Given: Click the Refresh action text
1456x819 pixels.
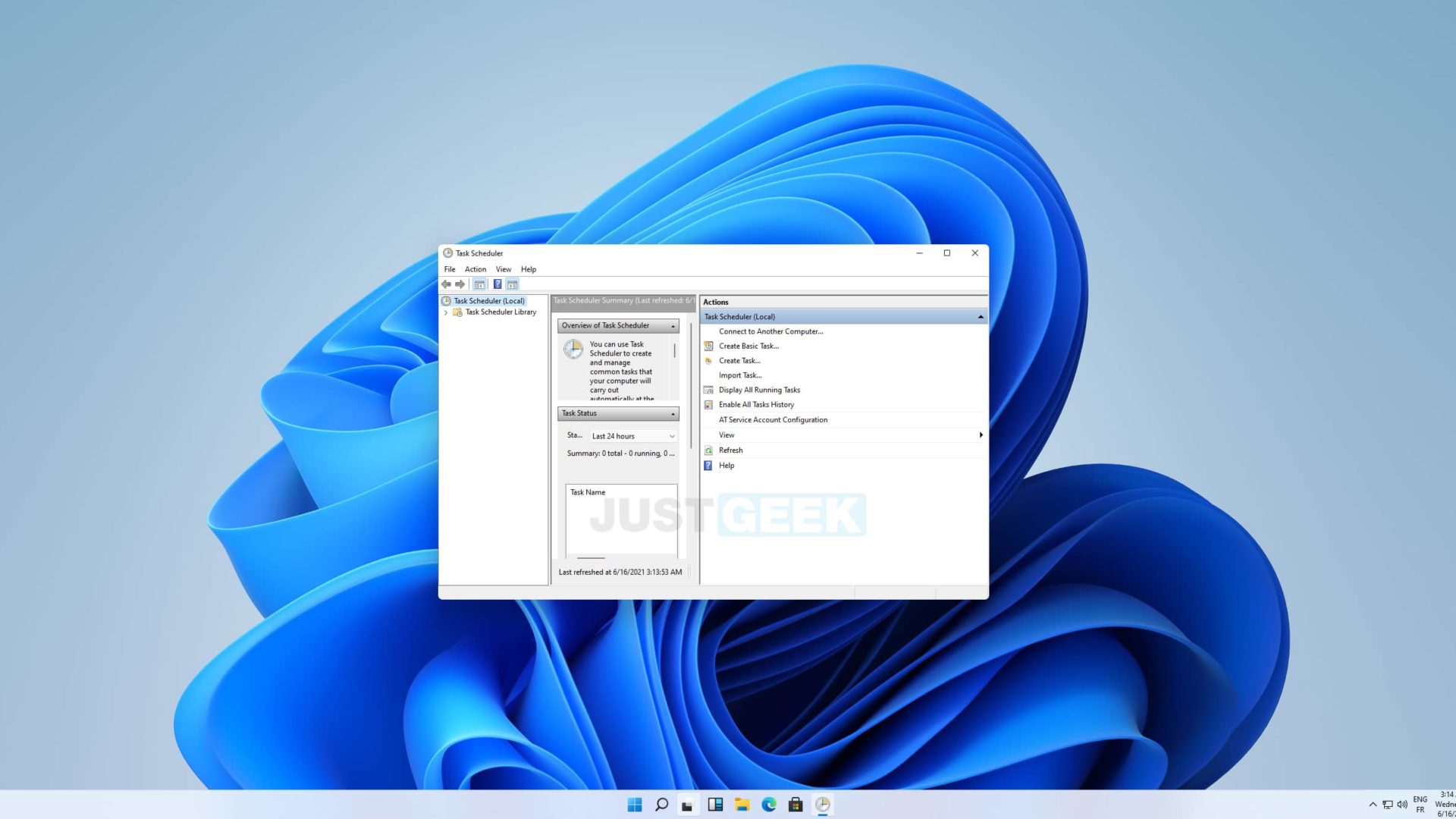Looking at the screenshot, I should pyautogui.click(x=730, y=450).
